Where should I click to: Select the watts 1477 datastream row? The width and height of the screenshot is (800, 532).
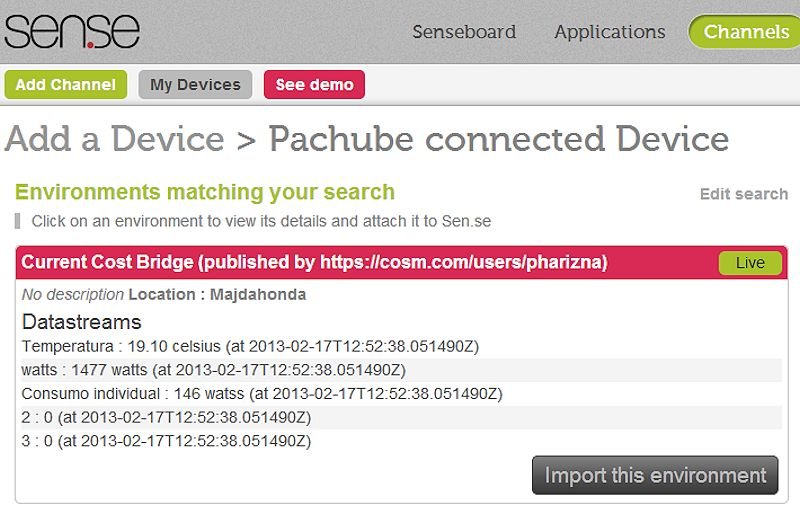pyautogui.click(x=402, y=370)
